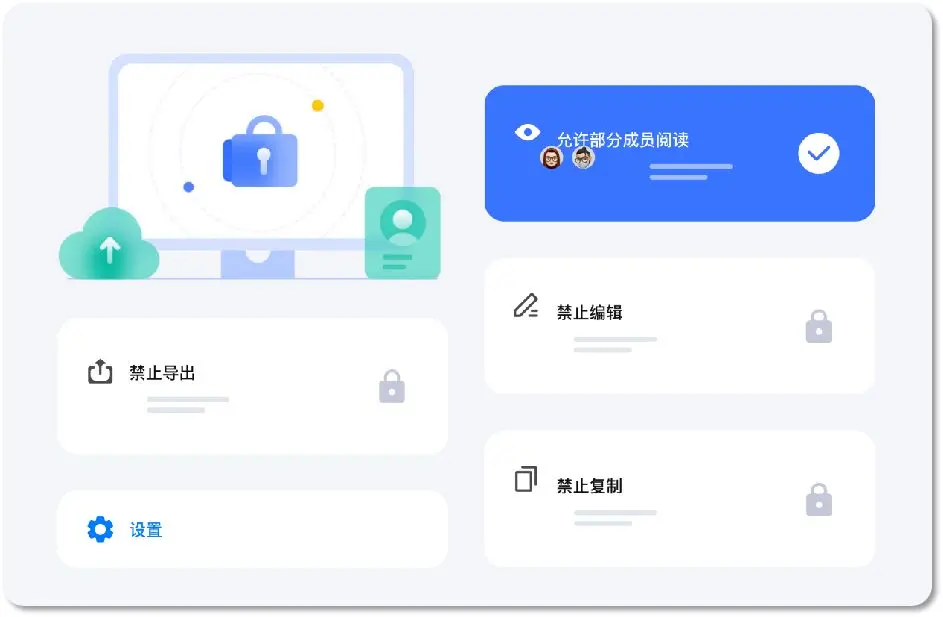Click the green ID card profile icon

(x=402, y=233)
